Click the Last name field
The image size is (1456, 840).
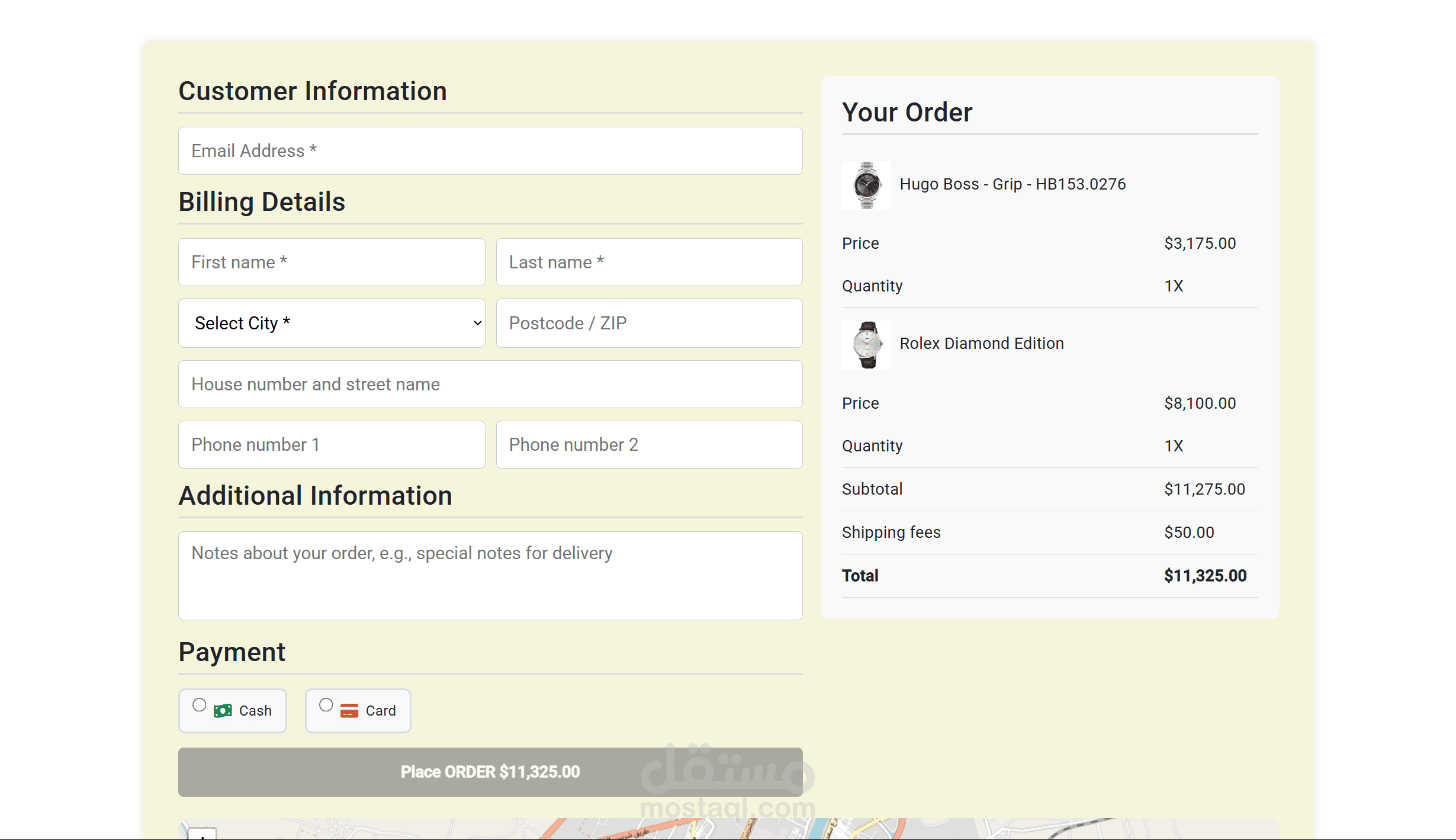[x=649, y=262]
